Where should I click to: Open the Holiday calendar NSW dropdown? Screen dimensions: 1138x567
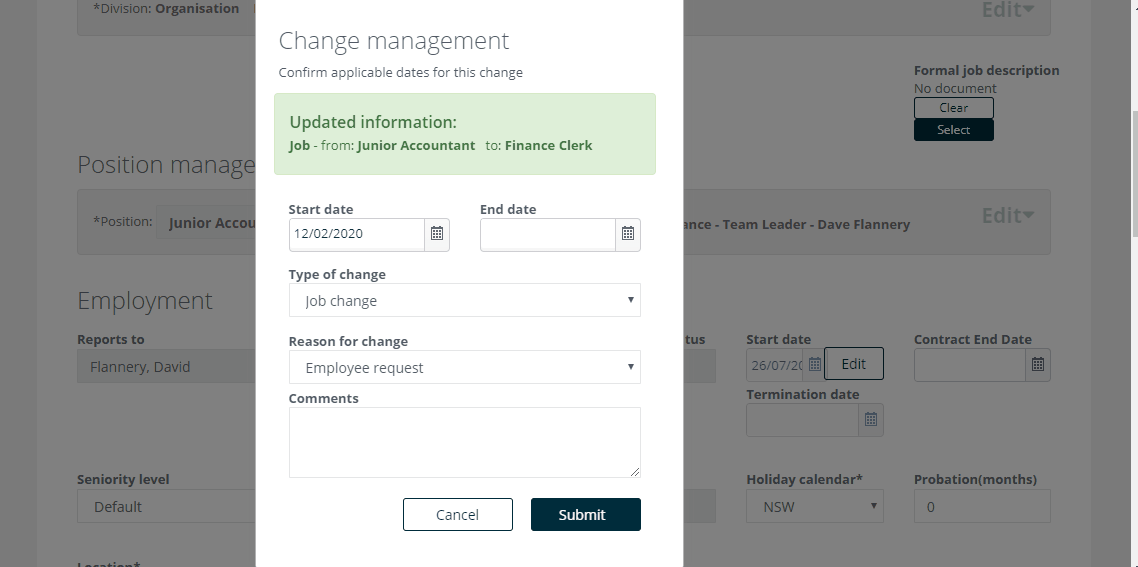[814, 506]
